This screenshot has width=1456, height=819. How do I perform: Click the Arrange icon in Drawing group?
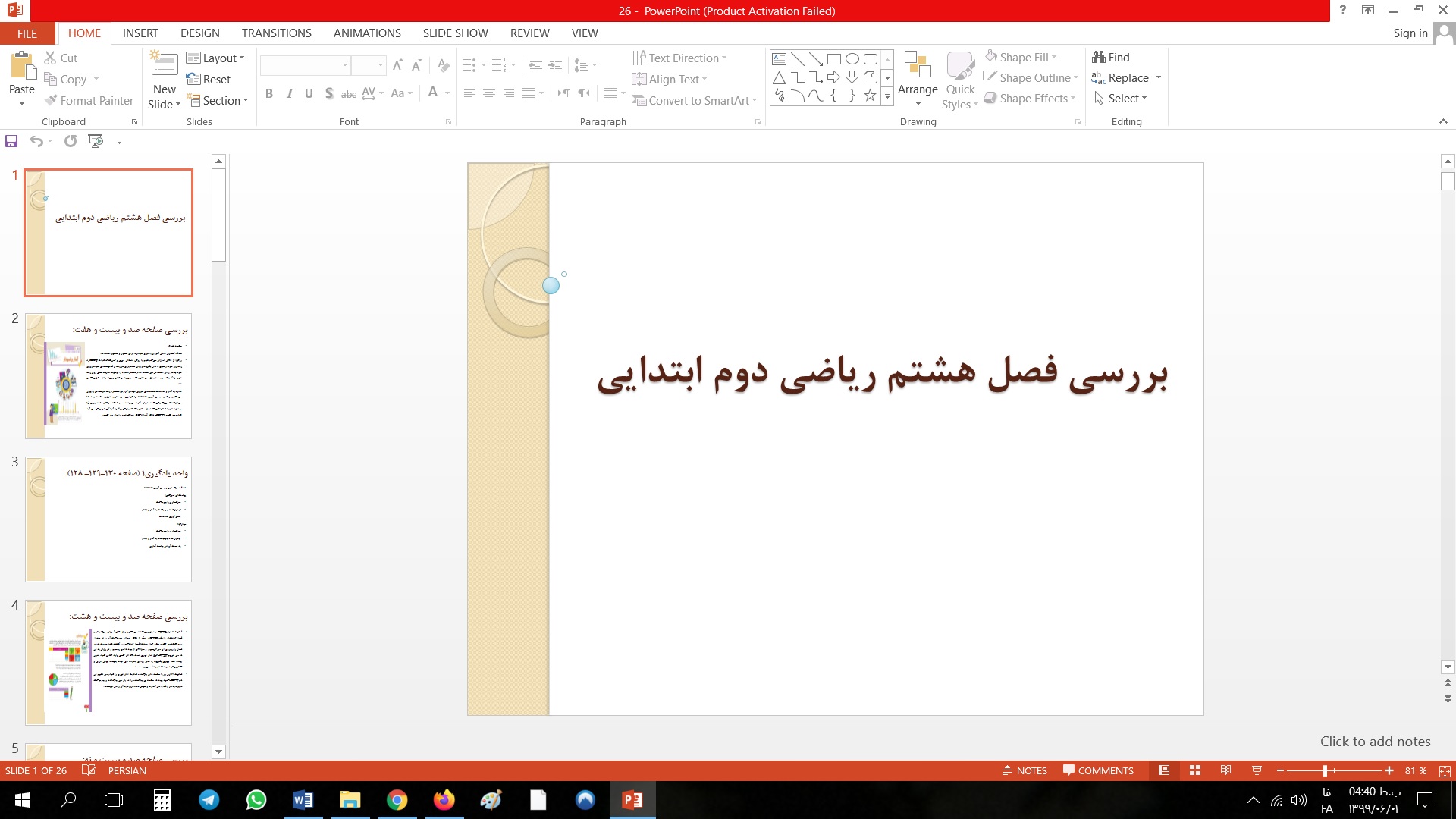918,66
